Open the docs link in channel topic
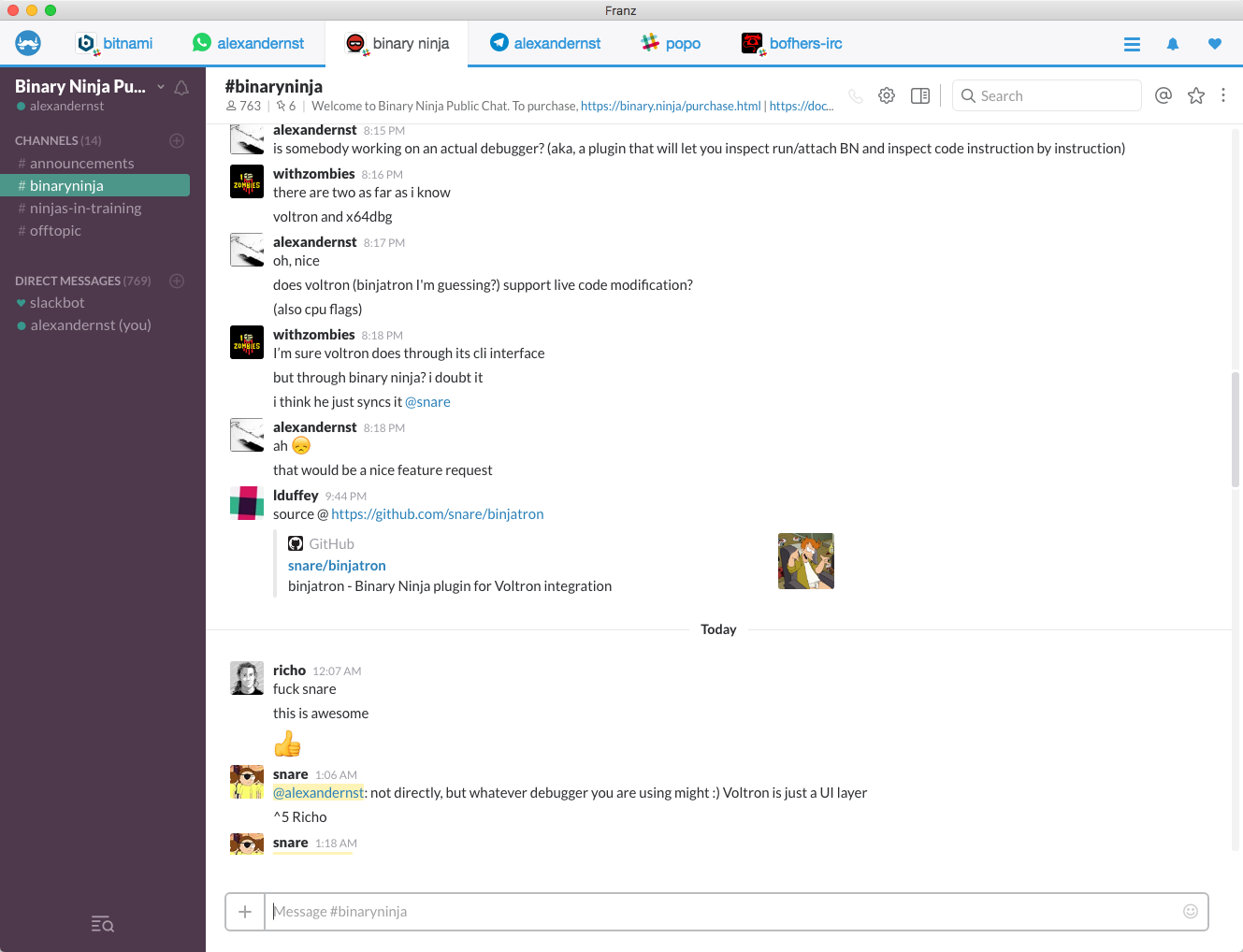This screenshot has height=952, width=1243. [801, 106]
